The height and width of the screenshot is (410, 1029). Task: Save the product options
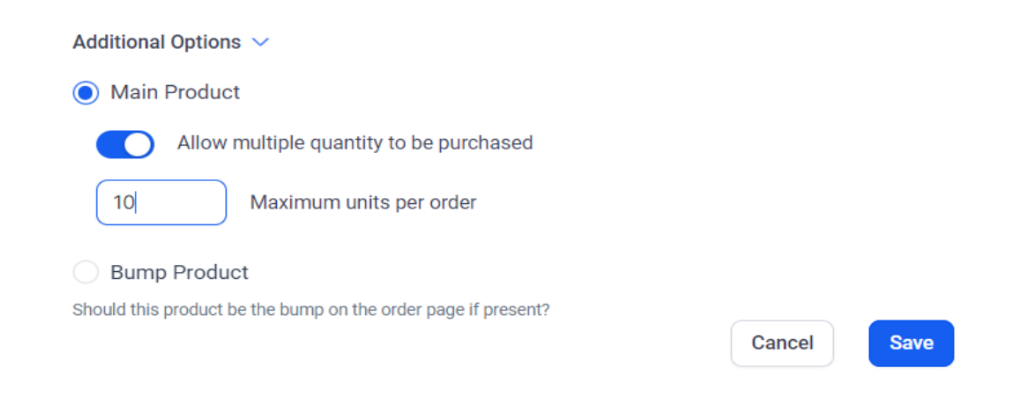point(911,343)
